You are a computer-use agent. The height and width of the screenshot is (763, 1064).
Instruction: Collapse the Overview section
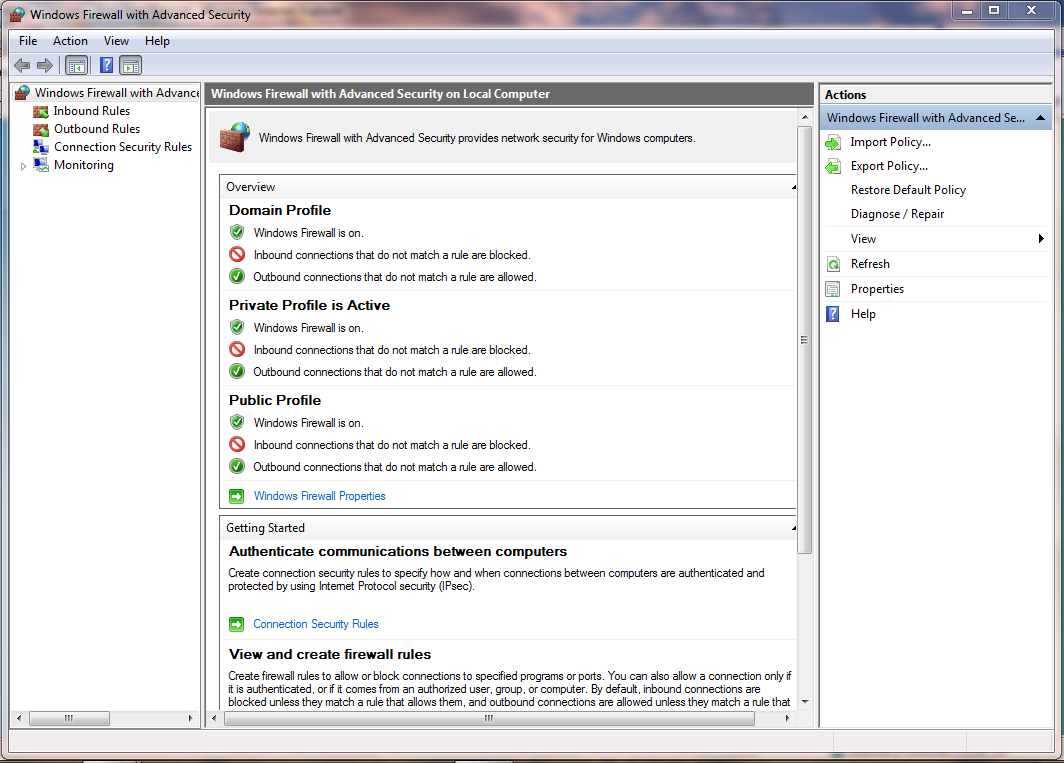[793, 187]
